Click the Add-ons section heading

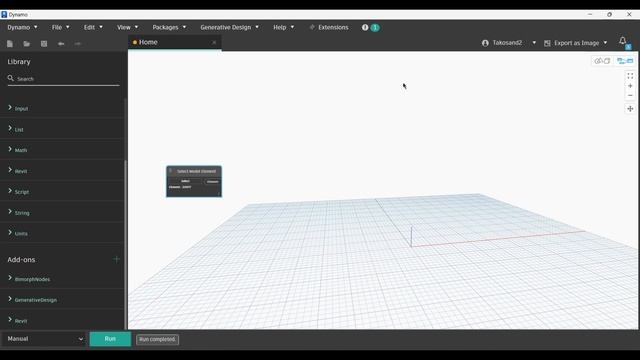coord(21,260)
